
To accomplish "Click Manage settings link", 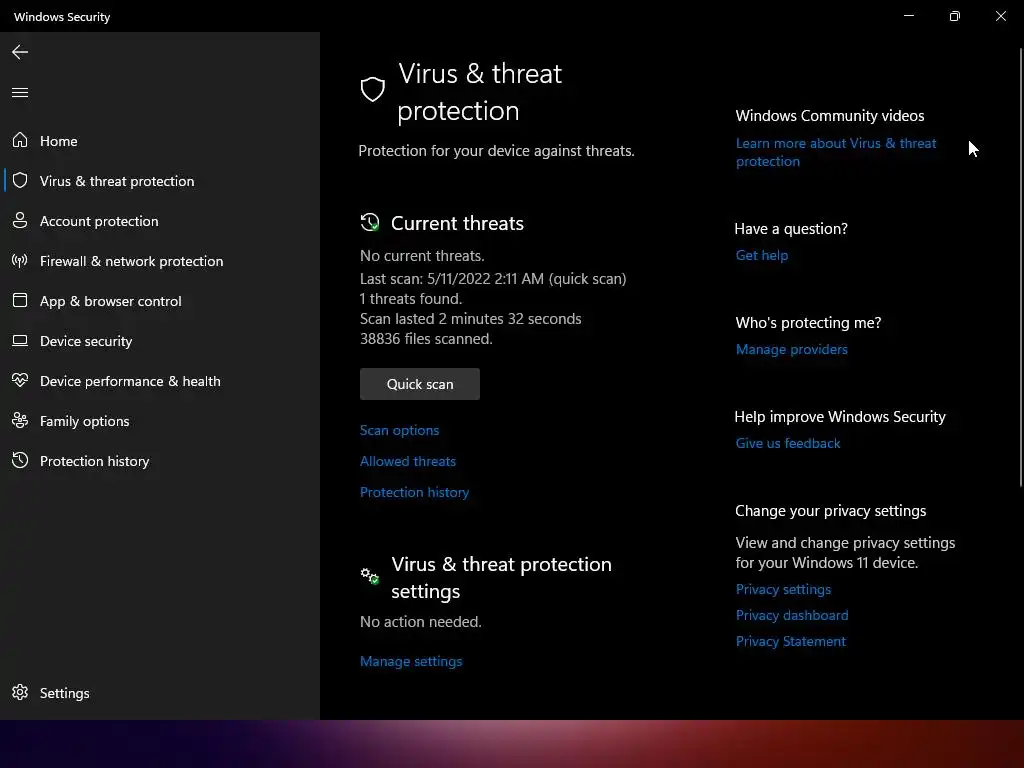I will tap(411, 661).
